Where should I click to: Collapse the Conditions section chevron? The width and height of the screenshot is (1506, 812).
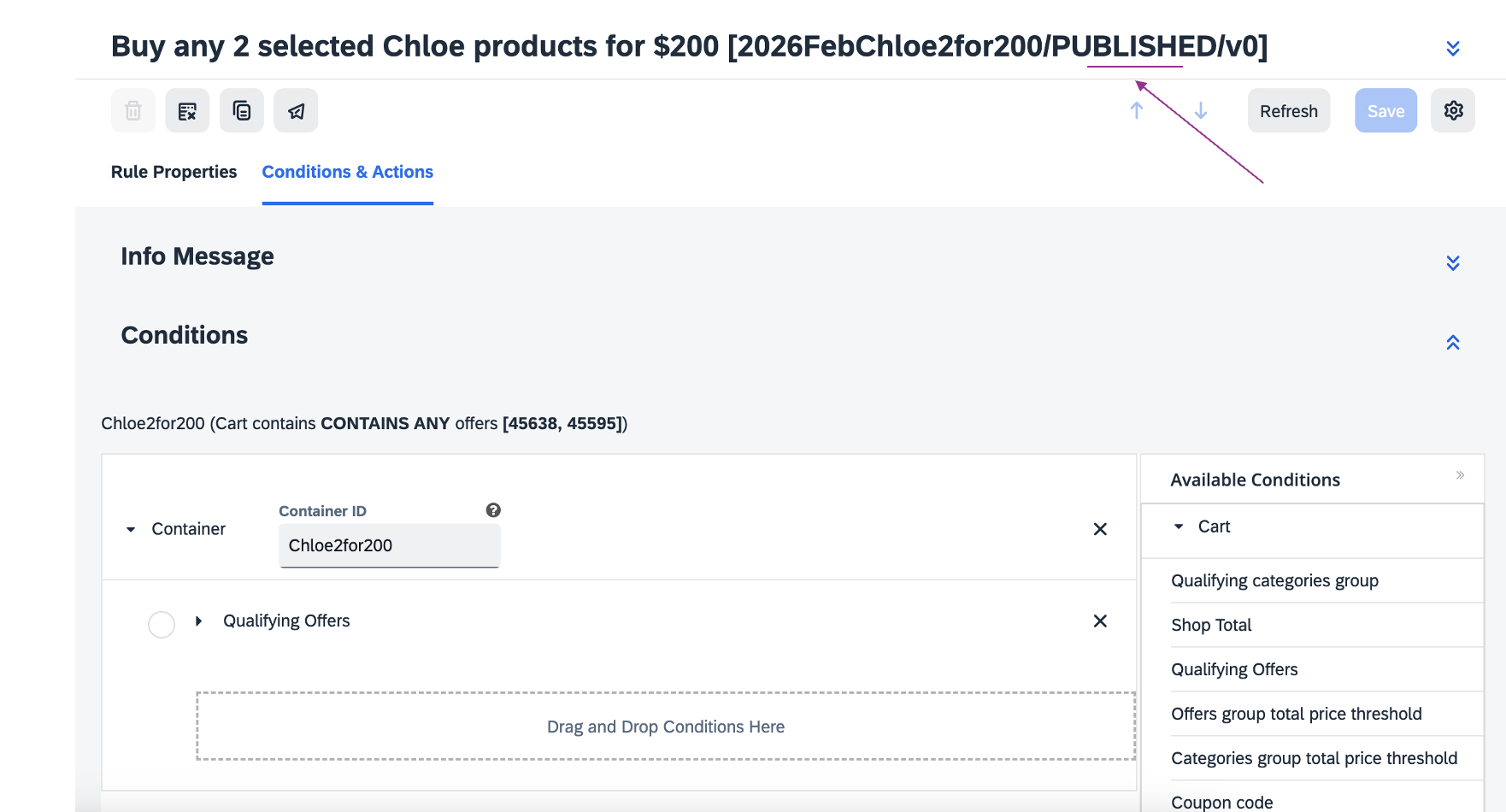click(1453, 343)
